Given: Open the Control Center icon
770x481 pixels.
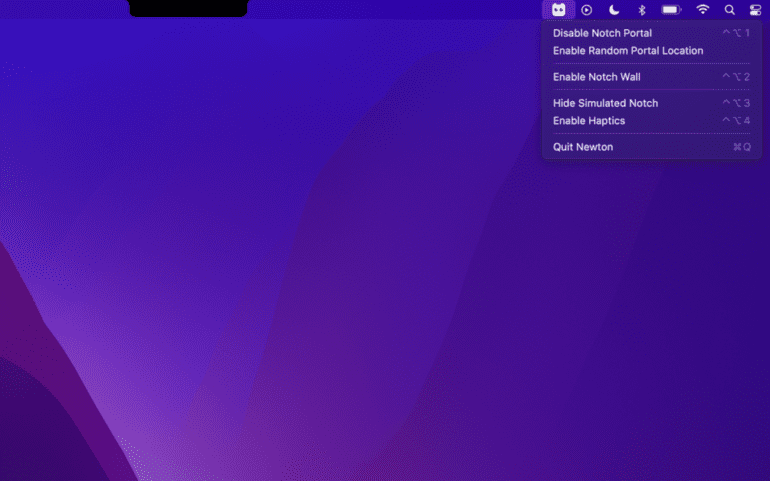Looking at the screenshot, I should (x=755, y=9).
